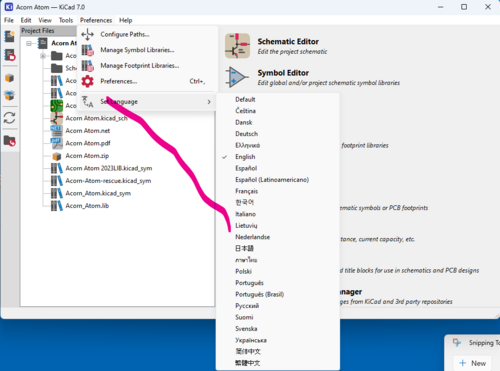Click the red gear Preferences icon
Viewport: 500px width, 371px height.
click(x=88, y=81)
